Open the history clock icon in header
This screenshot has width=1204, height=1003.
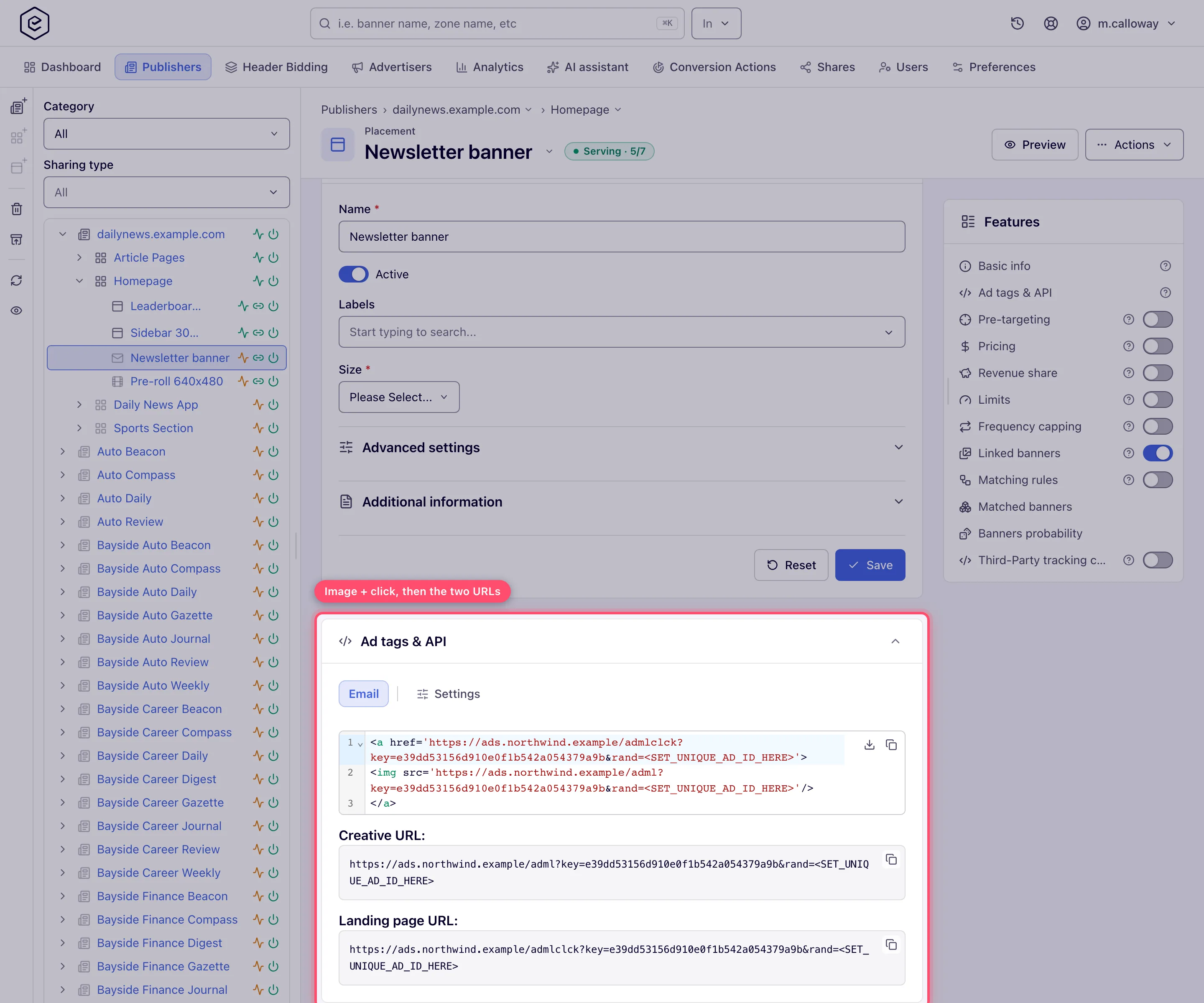1017,23
